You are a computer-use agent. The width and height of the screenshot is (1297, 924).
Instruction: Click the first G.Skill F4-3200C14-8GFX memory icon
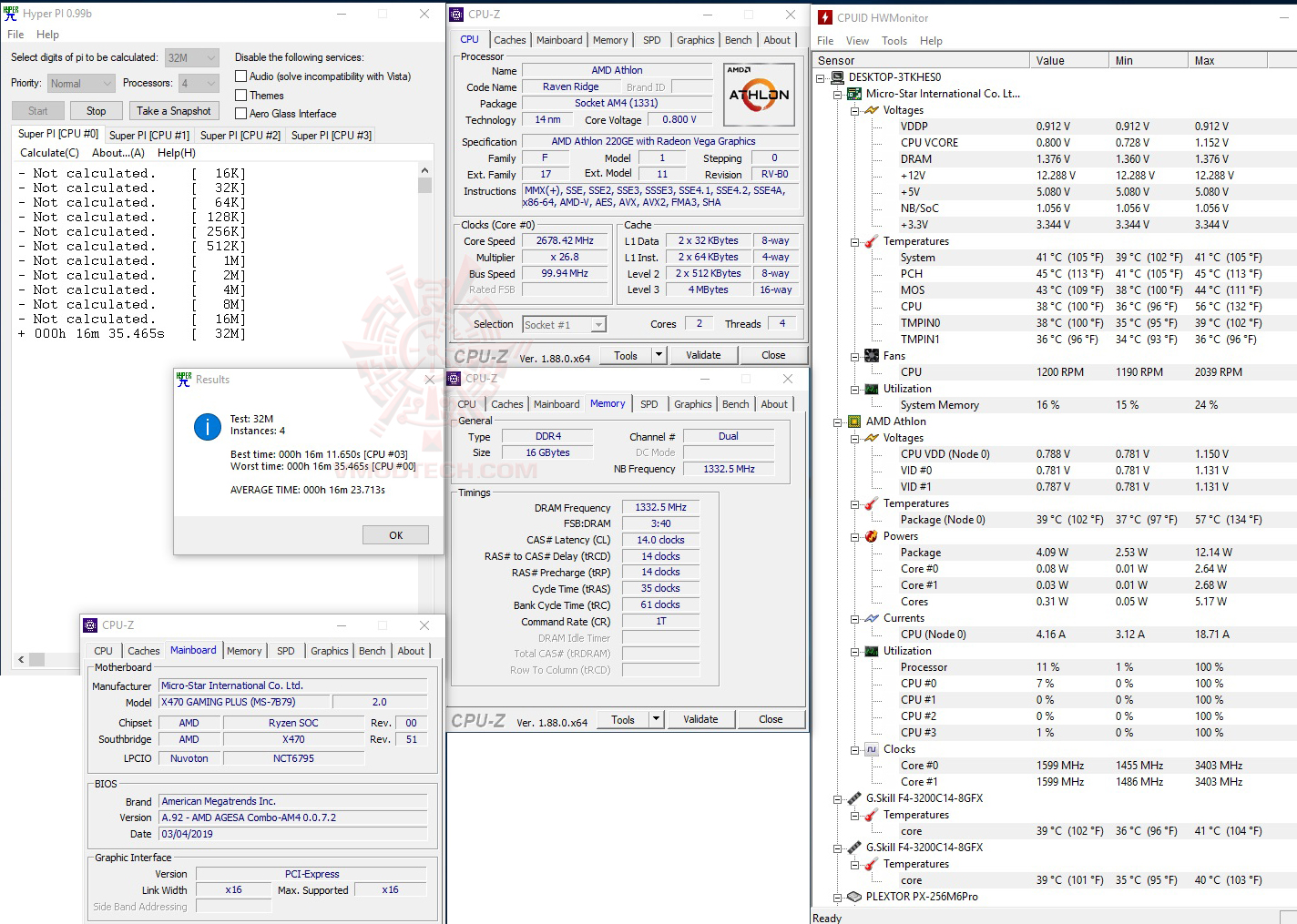[x=854, y=798]
